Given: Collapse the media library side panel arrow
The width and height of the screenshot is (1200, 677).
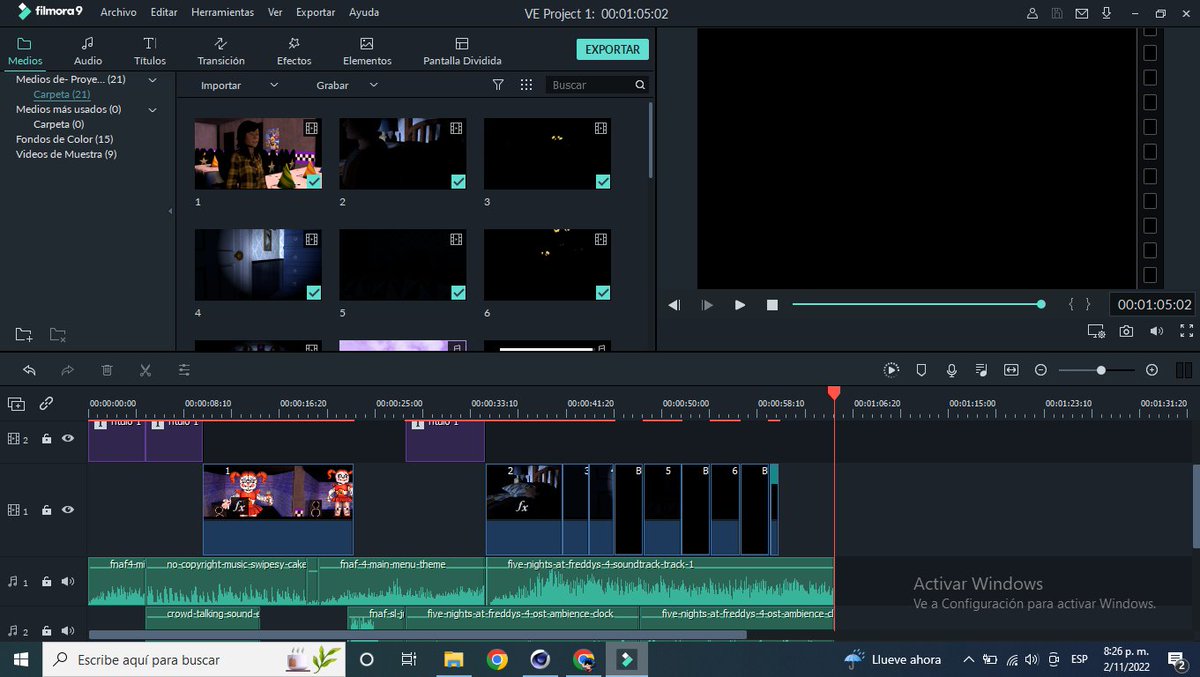Looking at the screenshot, I should coord(170,211).
